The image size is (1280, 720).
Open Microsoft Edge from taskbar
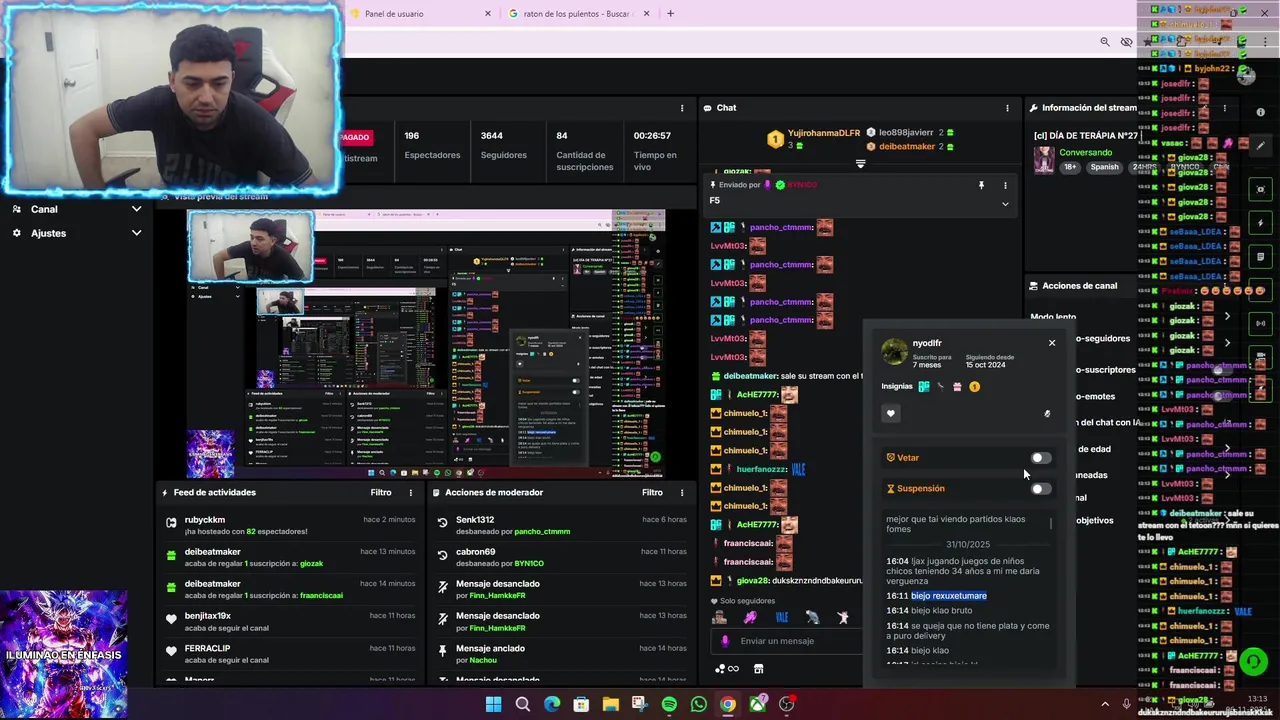552,704
